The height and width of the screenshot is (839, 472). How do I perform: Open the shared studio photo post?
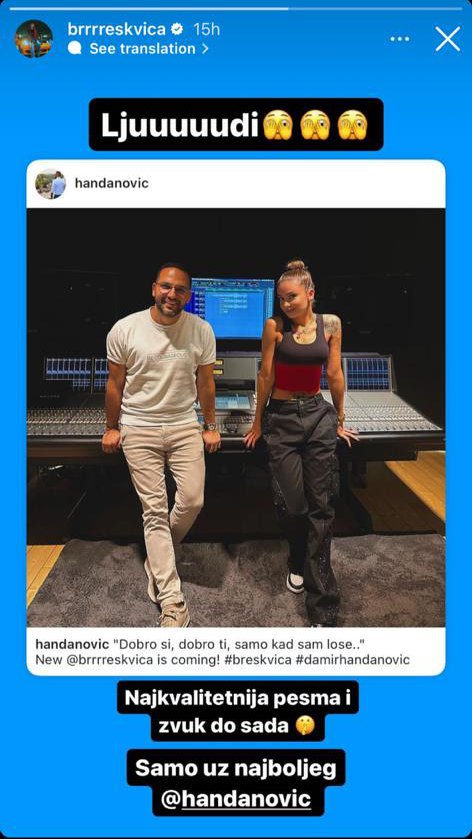click(236, 417)
